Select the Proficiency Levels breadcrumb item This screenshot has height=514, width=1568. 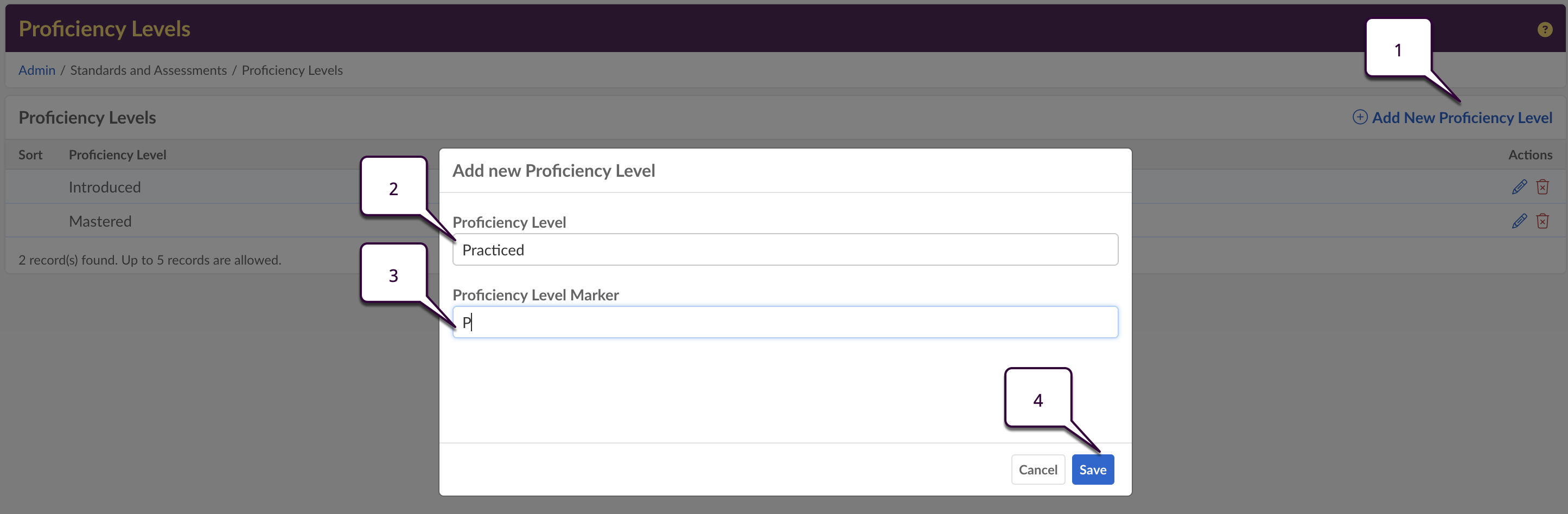coord(291,70)
